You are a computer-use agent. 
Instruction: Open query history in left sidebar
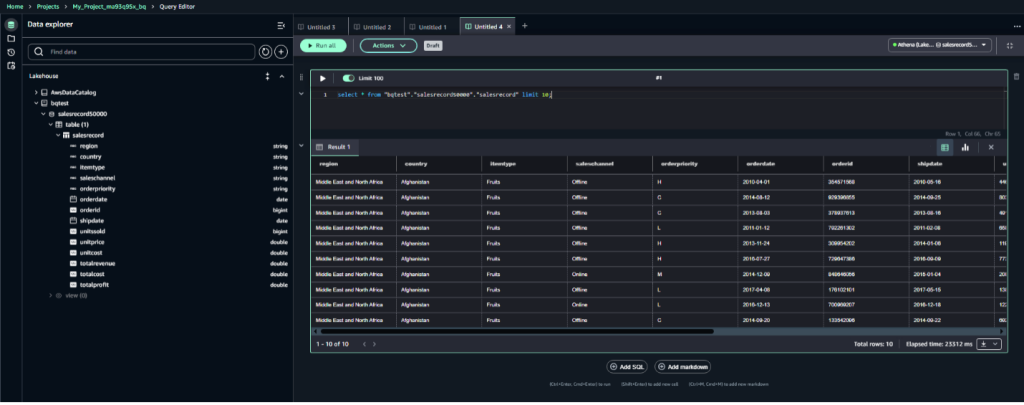(10, 52)
